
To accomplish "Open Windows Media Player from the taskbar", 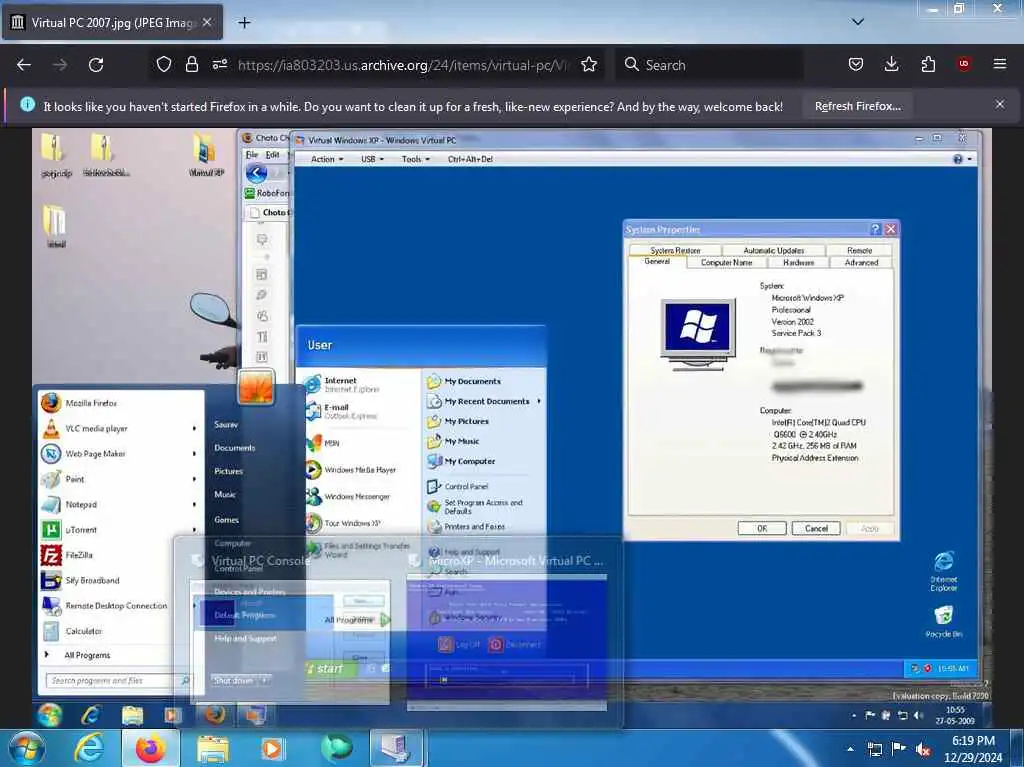I will (x=272, y=748).
